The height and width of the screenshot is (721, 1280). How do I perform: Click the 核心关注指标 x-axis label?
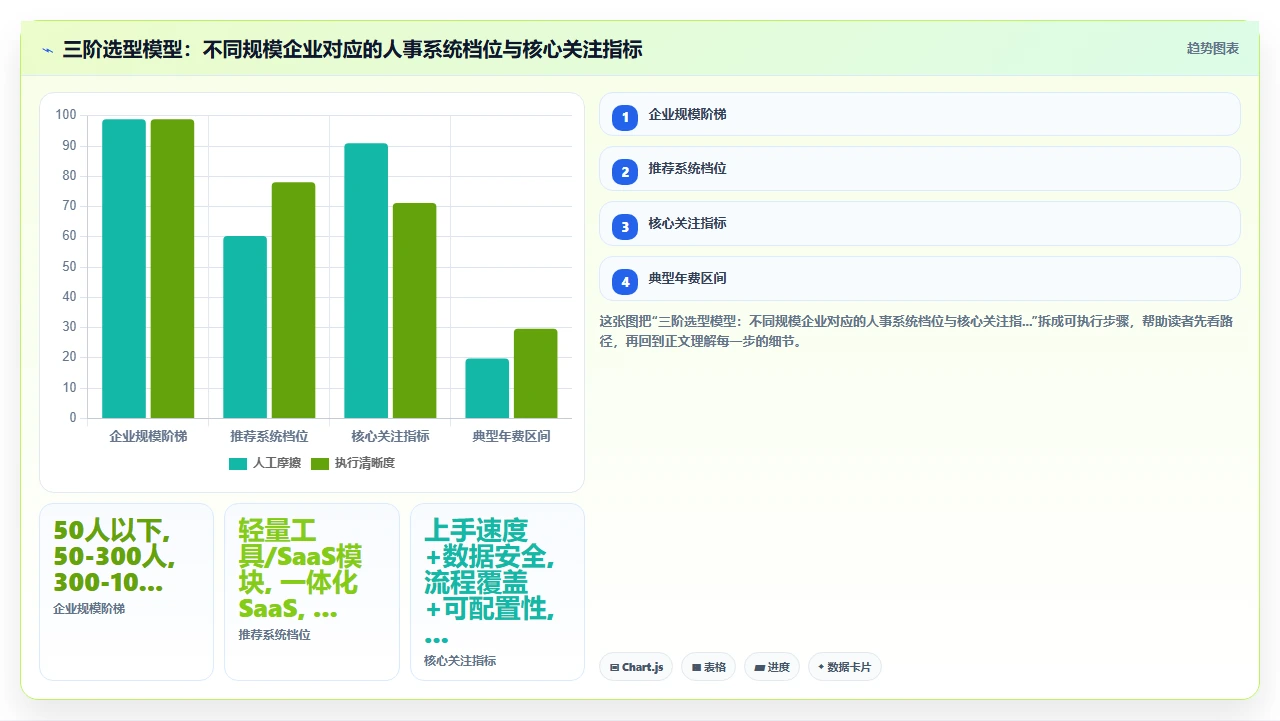click(390, 437)
